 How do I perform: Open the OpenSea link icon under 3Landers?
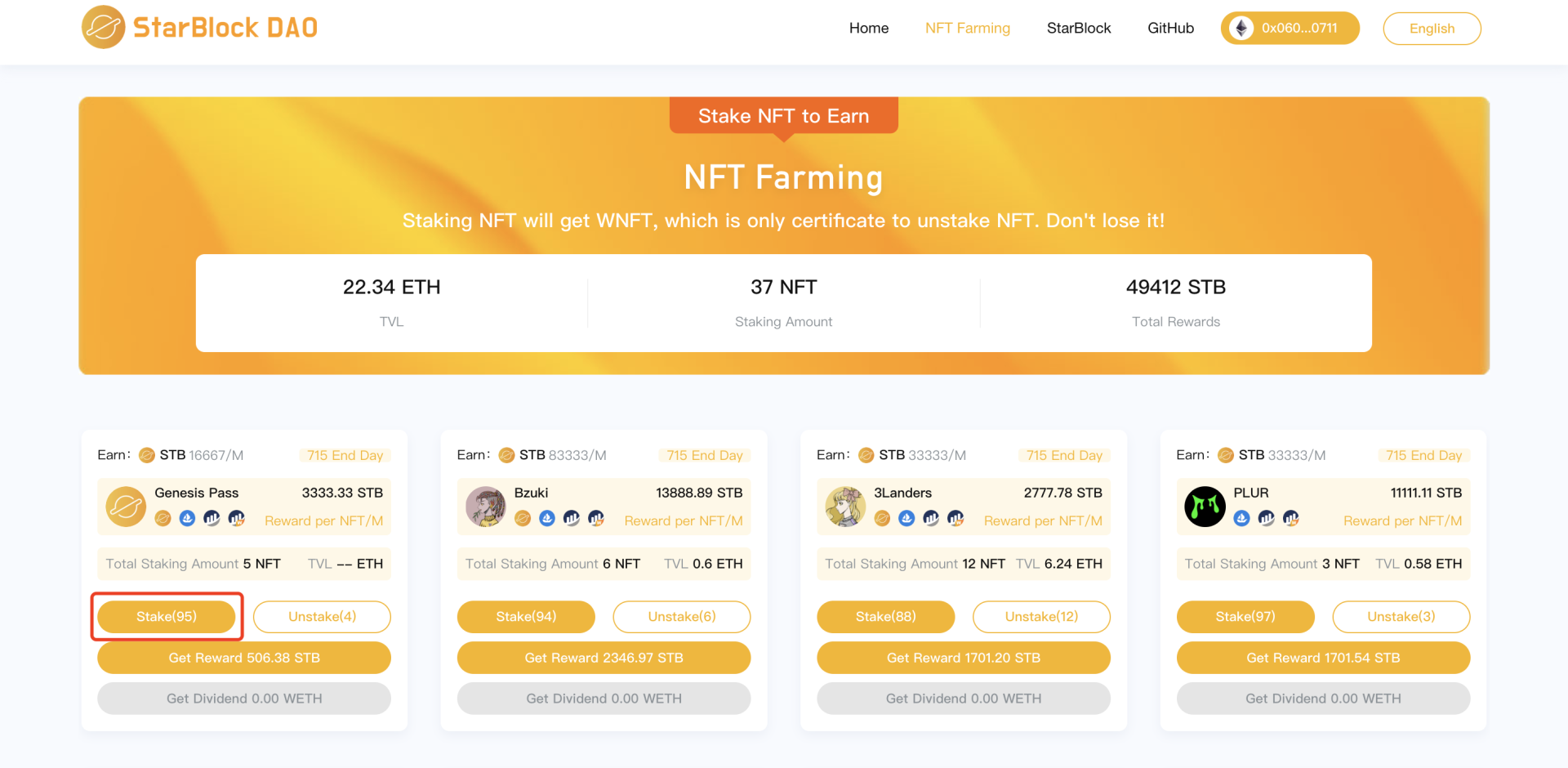click(906, 518)
